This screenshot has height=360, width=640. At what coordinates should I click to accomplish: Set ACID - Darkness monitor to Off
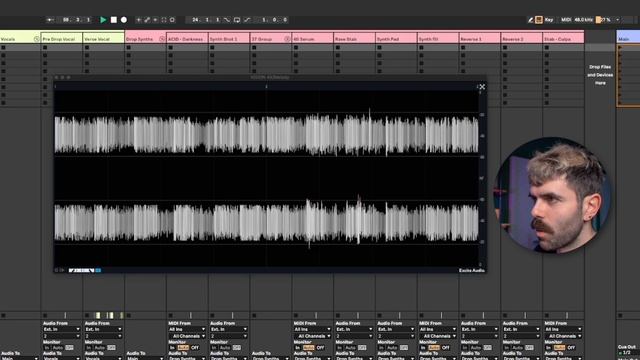click(195, 348)
